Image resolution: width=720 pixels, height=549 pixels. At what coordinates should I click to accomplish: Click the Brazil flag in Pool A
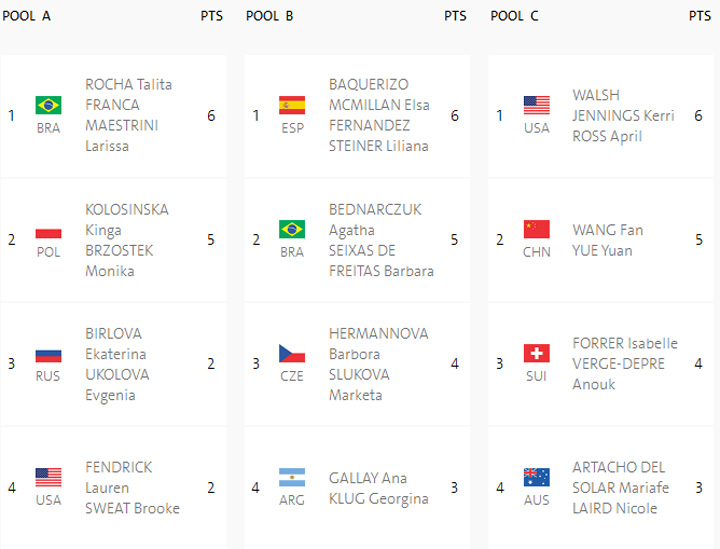(x=48, y=105)
